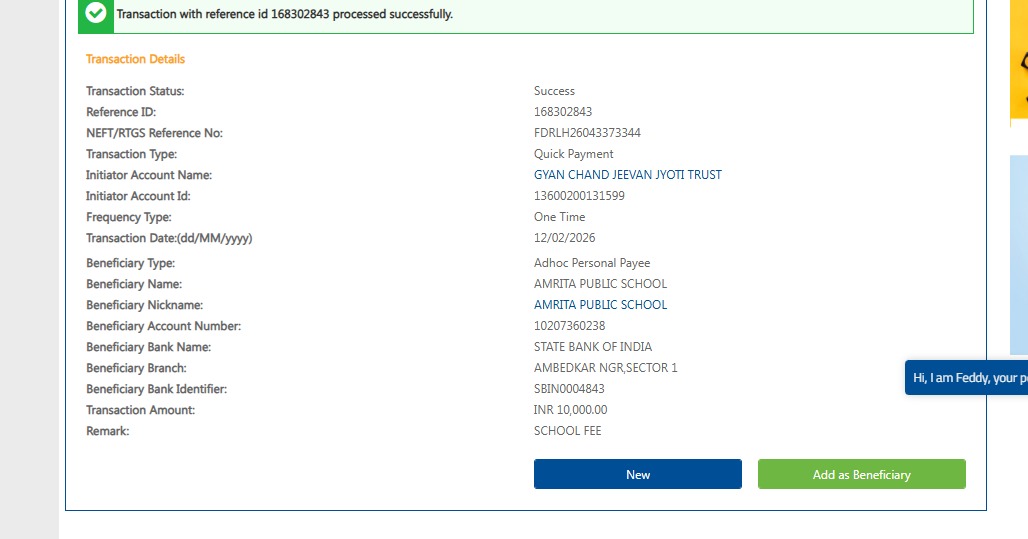Click the transaction date 12/02/2026

coord(563,238)
